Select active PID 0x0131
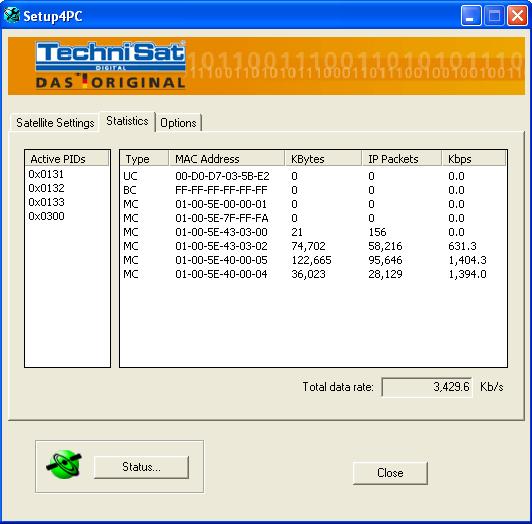This screenshot has height=524, width=532. tap(46, 174)
